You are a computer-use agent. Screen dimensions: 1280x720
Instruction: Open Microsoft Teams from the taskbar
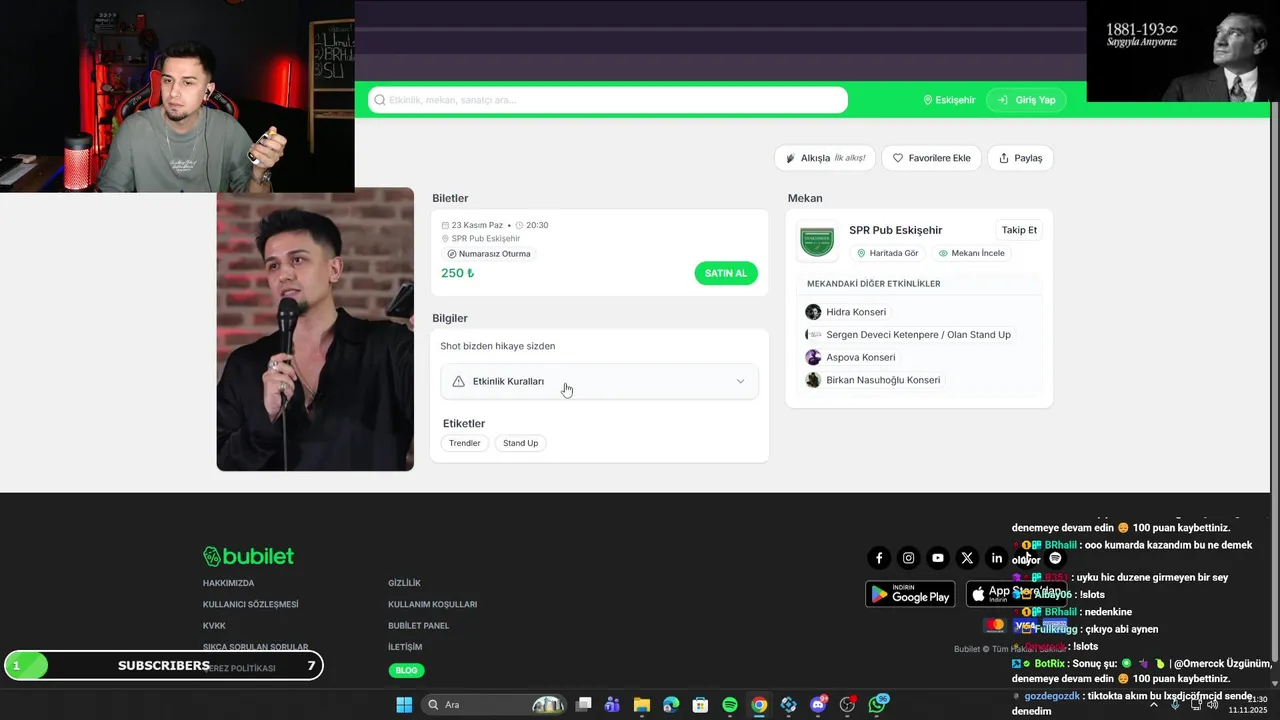pos(612,705)
